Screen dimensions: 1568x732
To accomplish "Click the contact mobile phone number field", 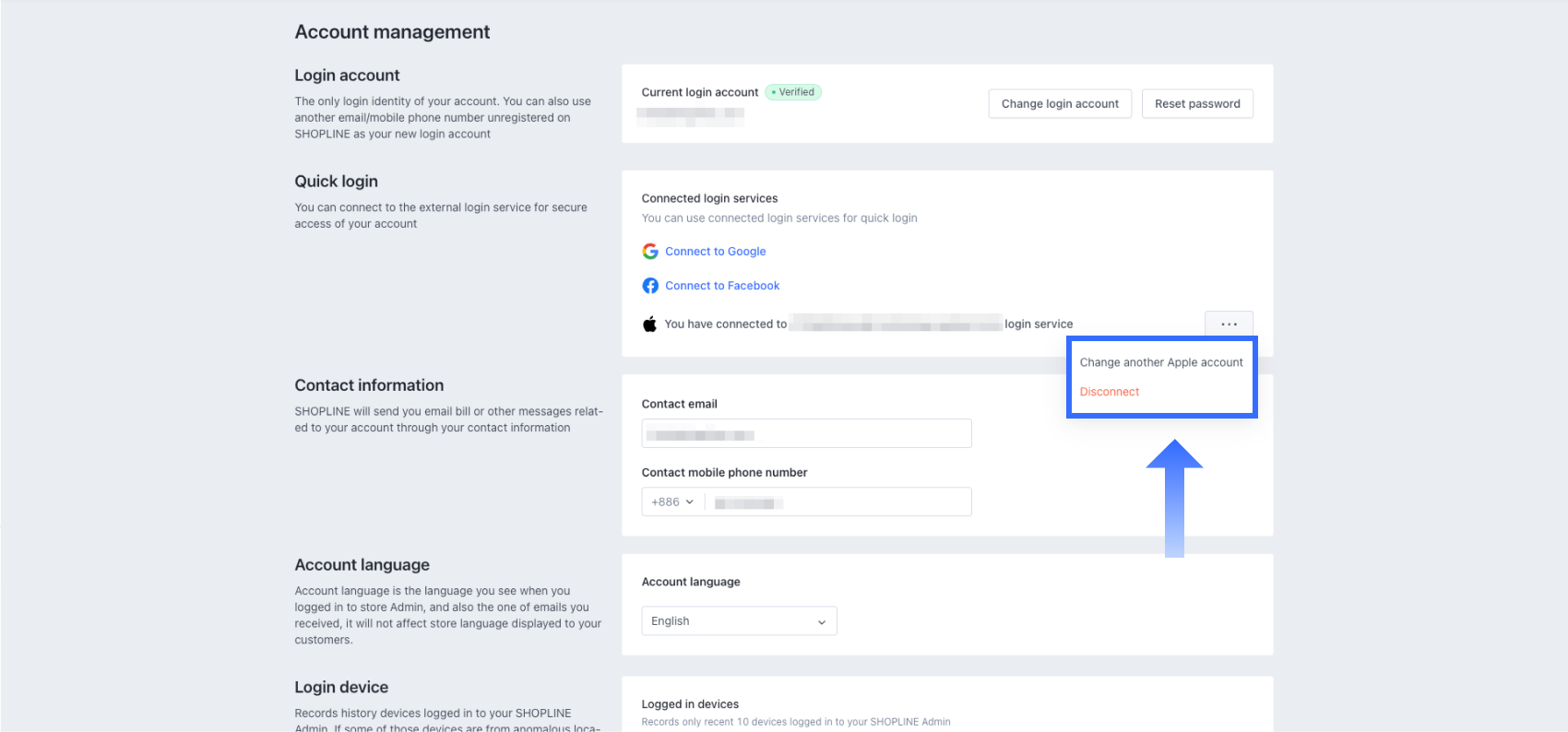I will [837, 502].
